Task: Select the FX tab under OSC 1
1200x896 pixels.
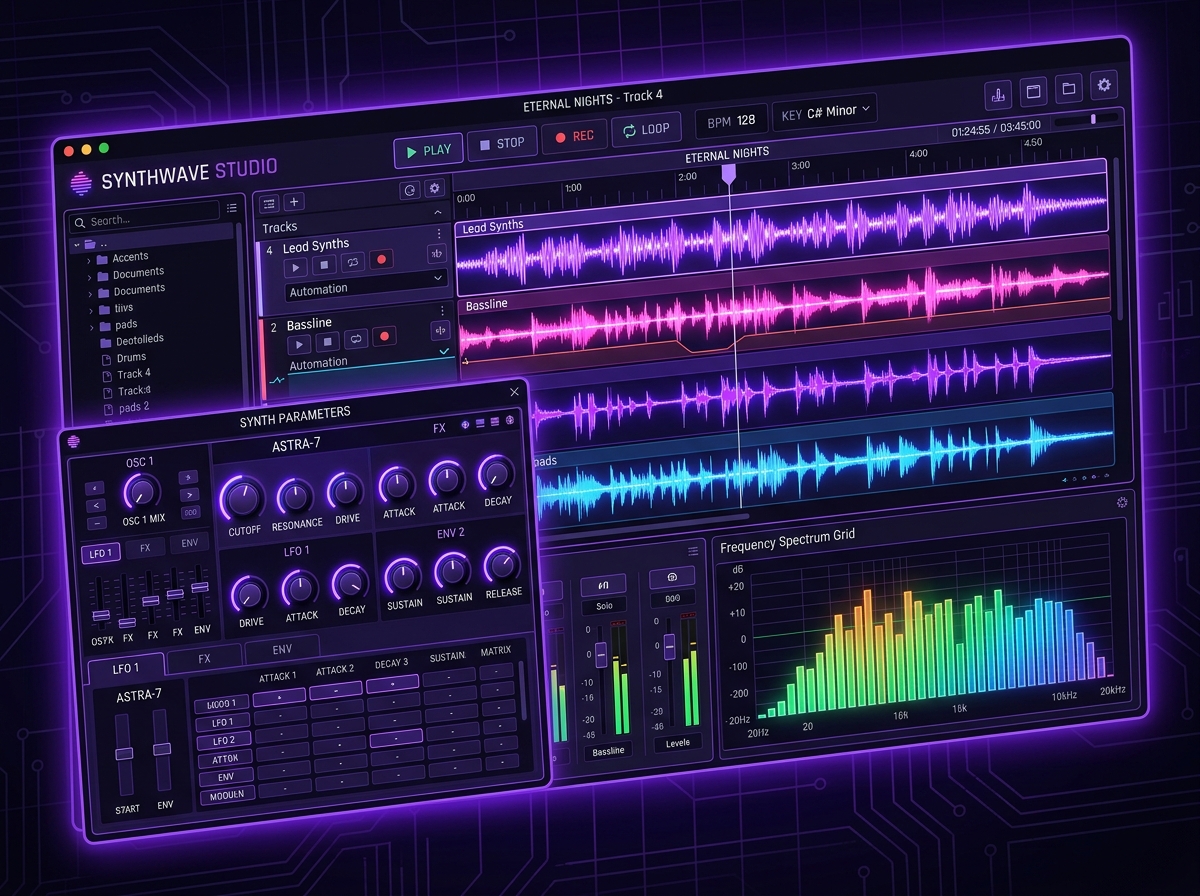Action: 145,548
